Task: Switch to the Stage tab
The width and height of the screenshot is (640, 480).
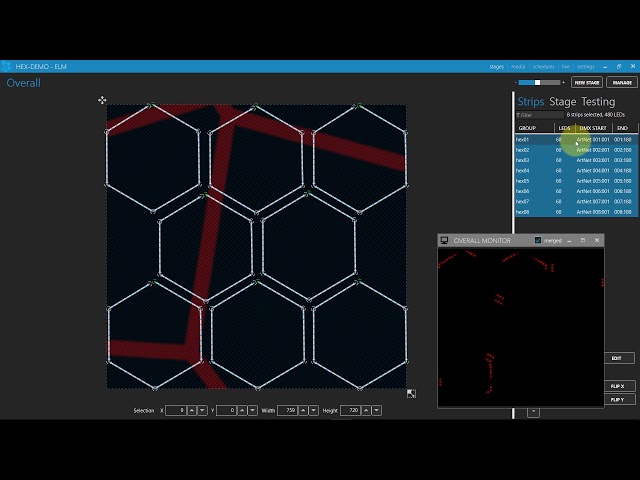Action: click(562, 101)
